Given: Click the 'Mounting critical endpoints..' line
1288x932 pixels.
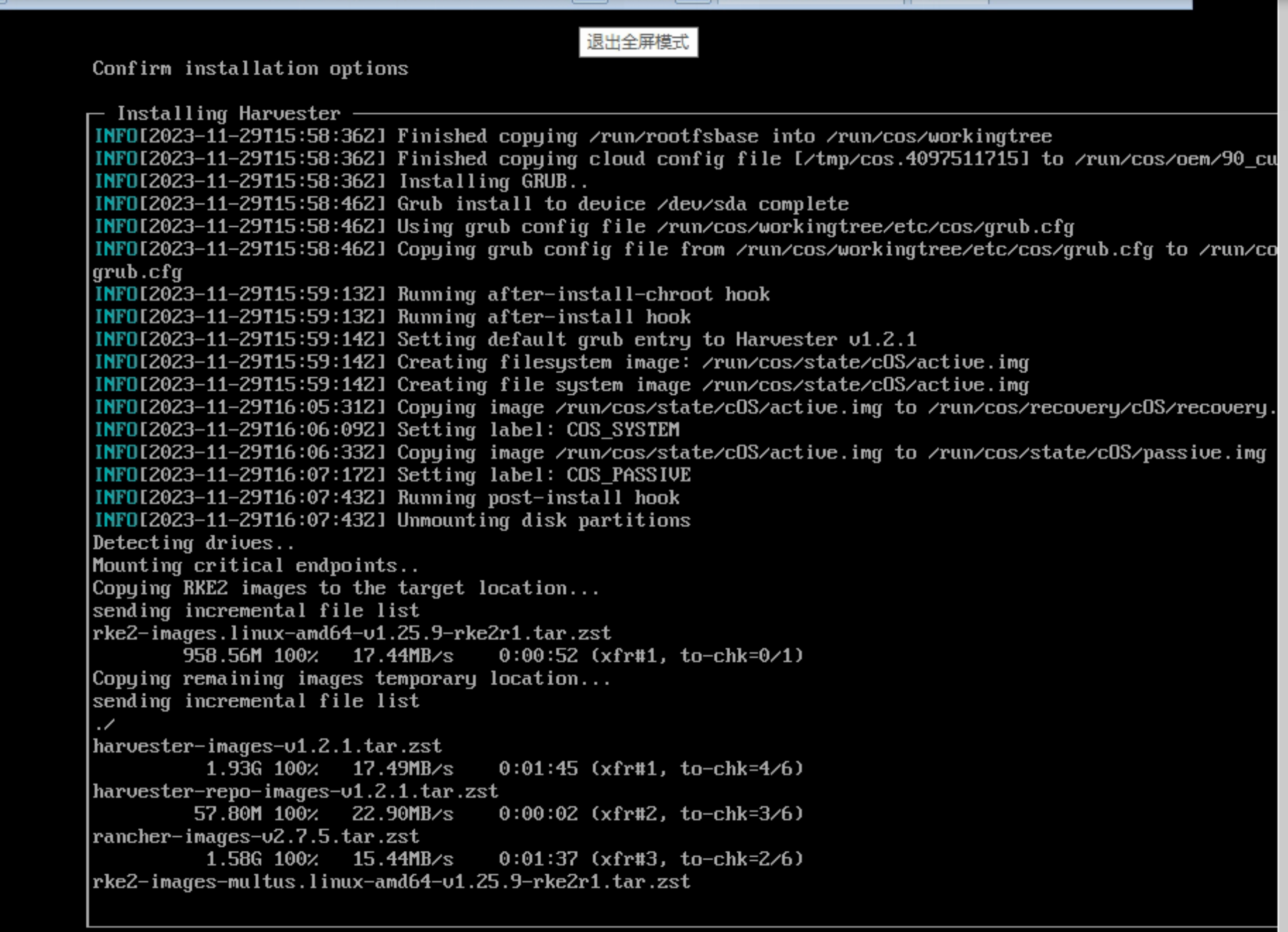Looking at the screenshot, I should (x=256, y=565).
